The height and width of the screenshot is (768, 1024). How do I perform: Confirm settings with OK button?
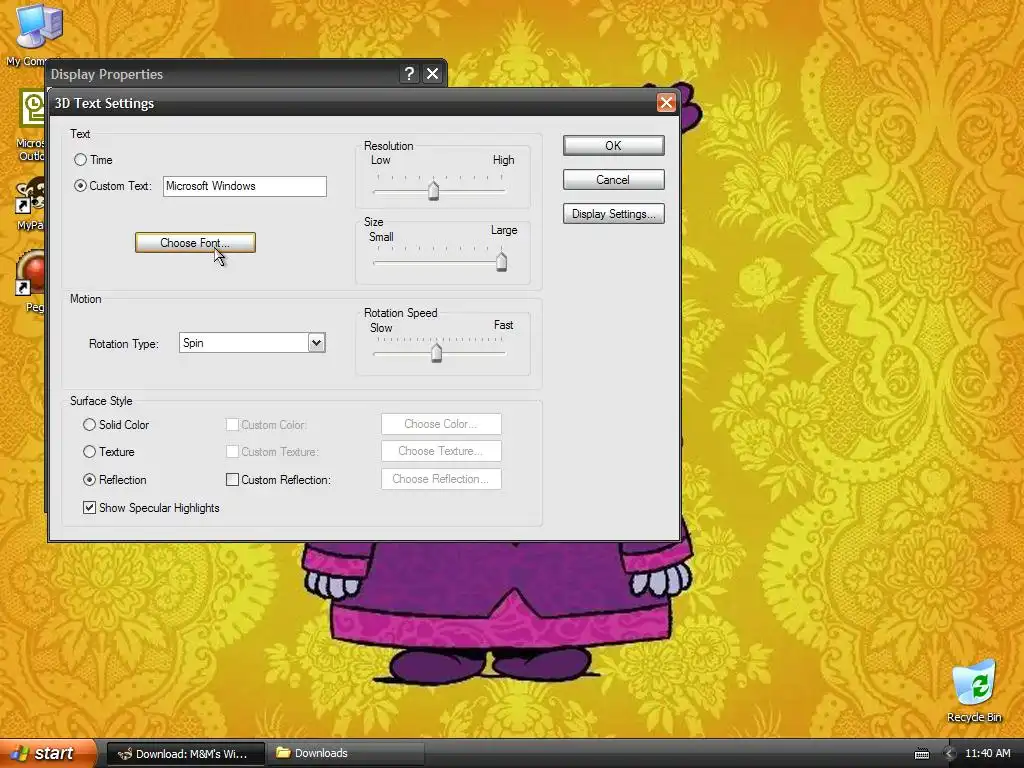(x=613, y=146)
